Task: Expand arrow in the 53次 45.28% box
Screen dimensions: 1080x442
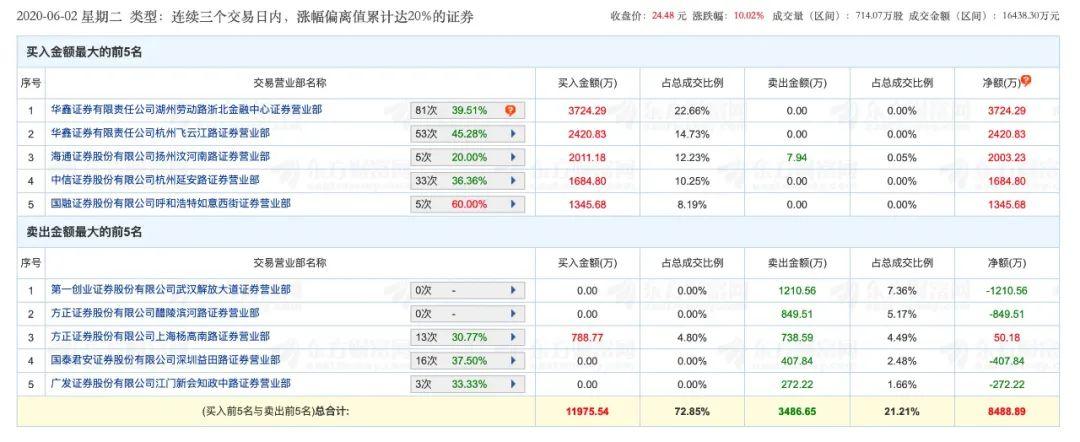Action: [513, 134]
